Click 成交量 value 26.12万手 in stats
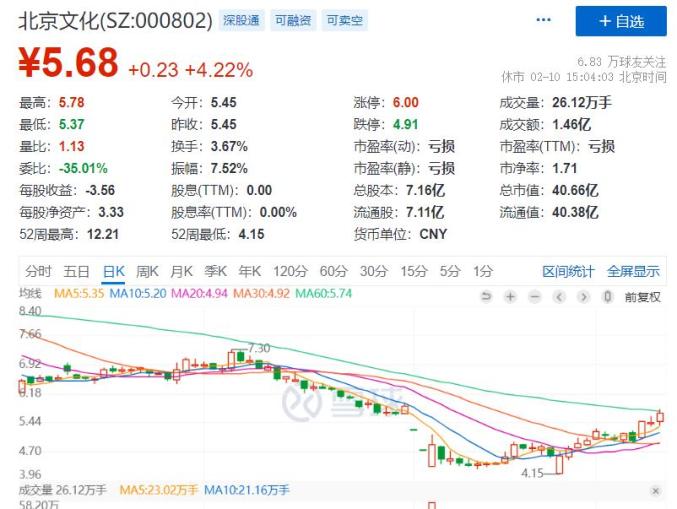Image resolution: width=677 pixels, height=509 pixels. pyautogui.click(x=582, y=103)
